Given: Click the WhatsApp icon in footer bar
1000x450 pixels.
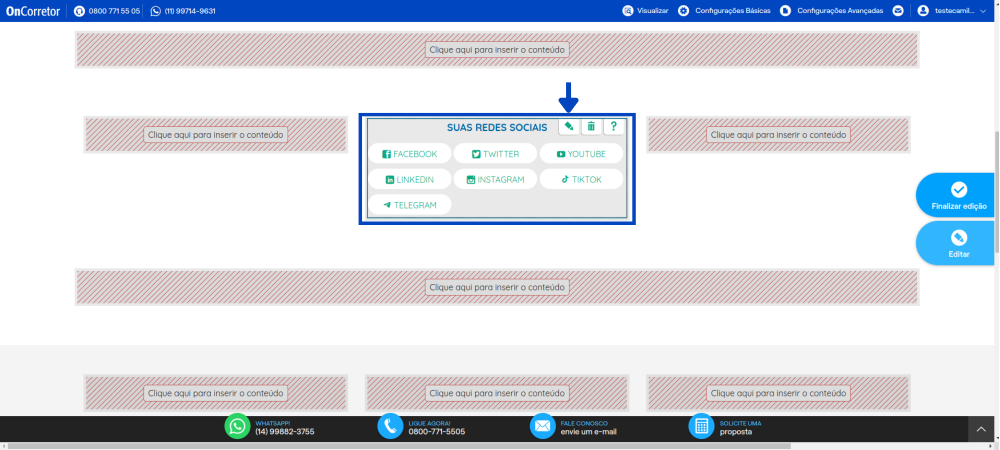Looking at the screenshot, I should (x=237, y=426).
